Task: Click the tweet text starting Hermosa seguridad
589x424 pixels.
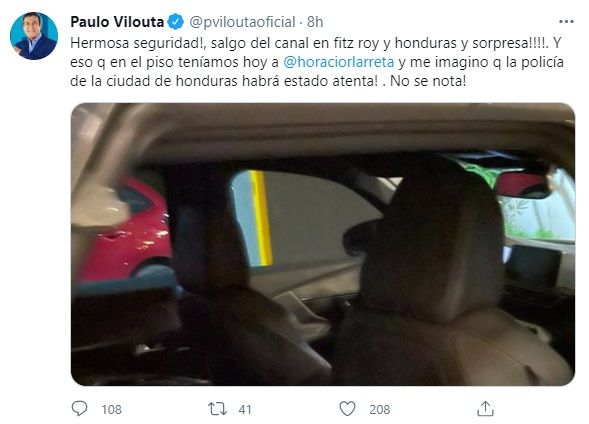Action: (317, 62)
